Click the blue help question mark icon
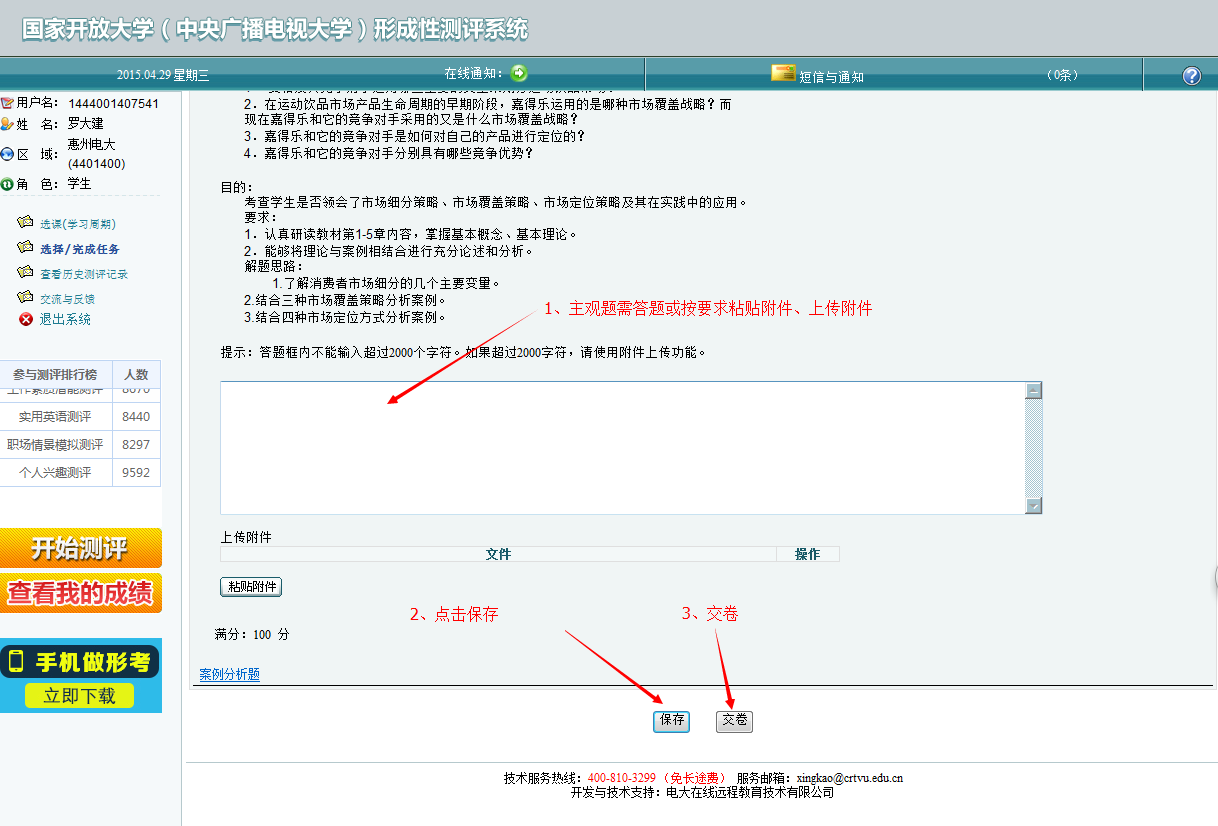This screenshot has height=826, width=1218. 1191,76
